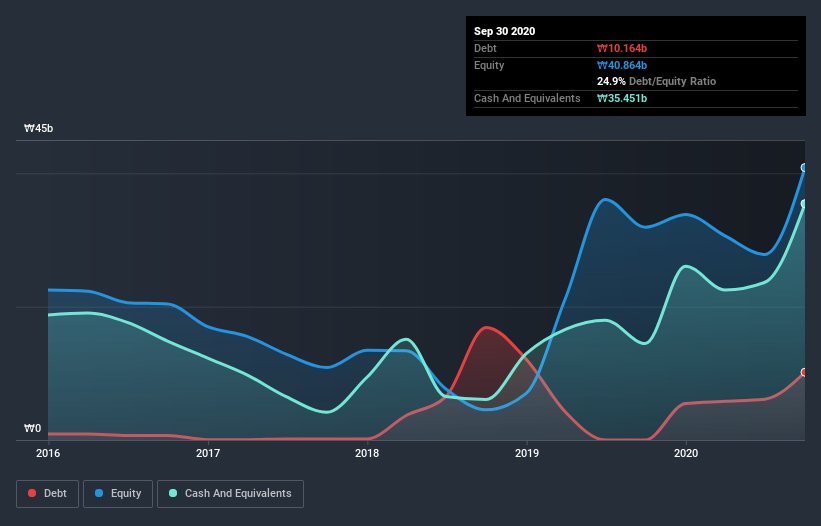
Task: Select the Equity endpoint marker on chart
Action: tap(805, 167)
